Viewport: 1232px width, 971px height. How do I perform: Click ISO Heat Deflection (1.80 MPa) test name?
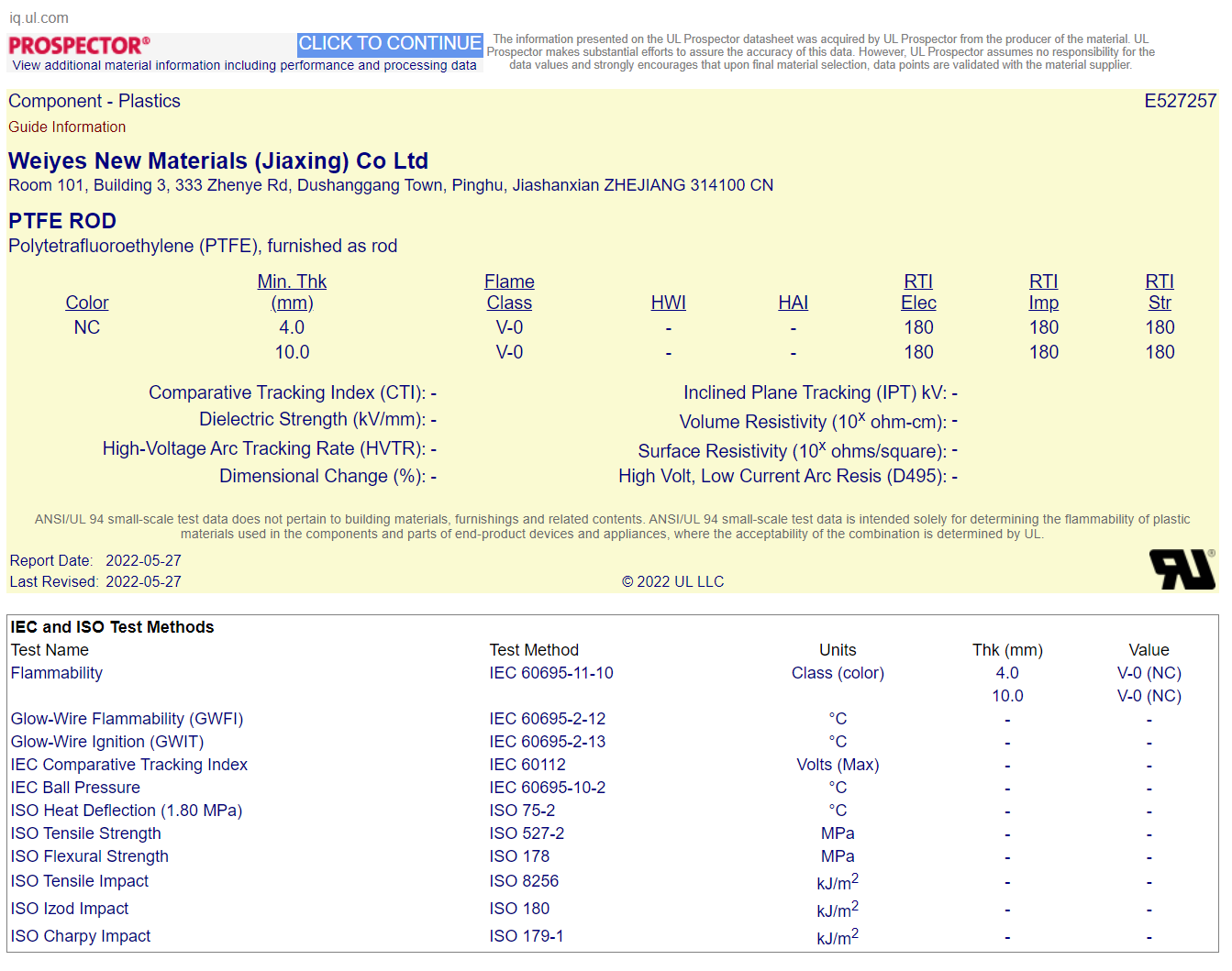(127, 811)
